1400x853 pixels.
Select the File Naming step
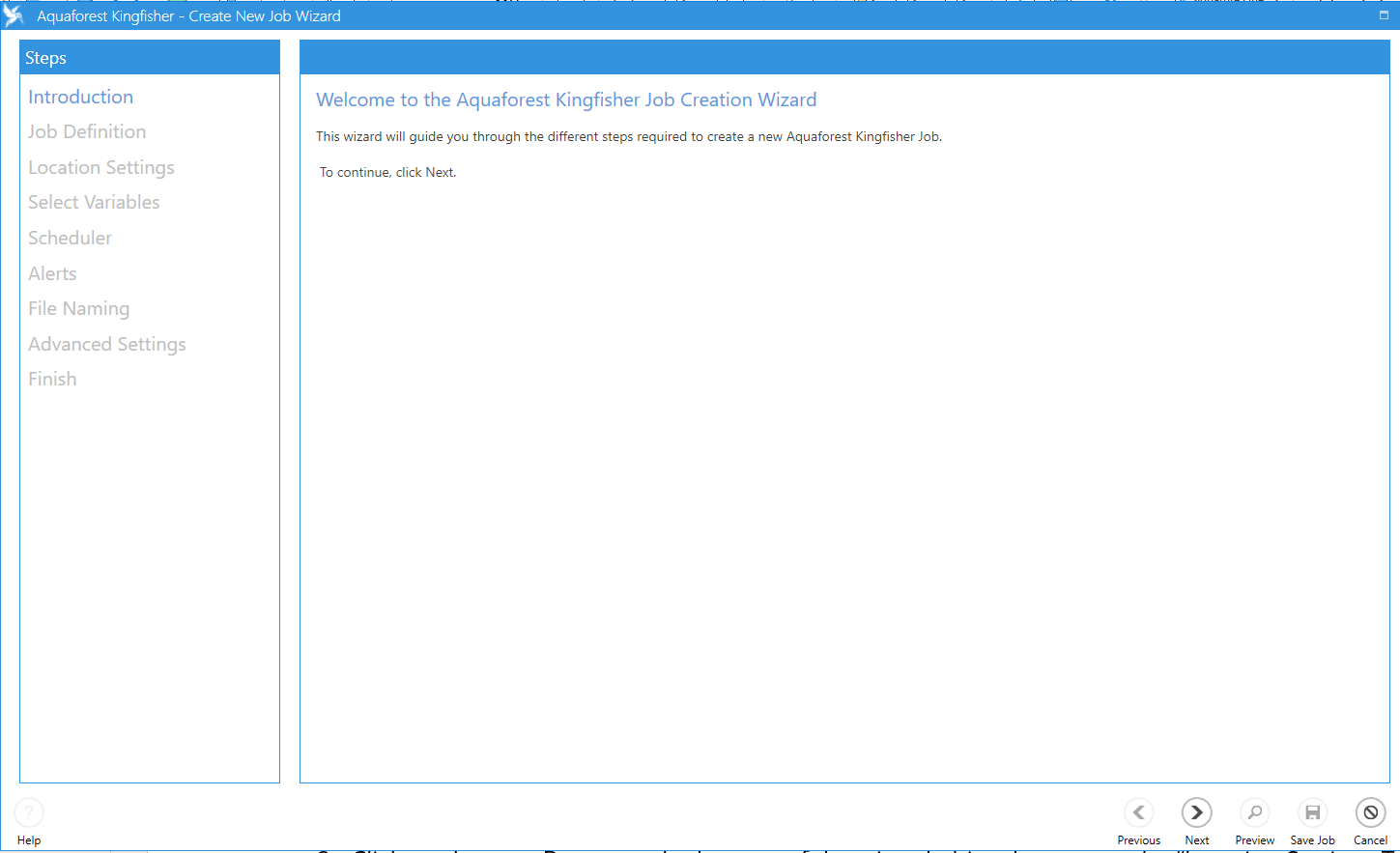coord(78,309)
